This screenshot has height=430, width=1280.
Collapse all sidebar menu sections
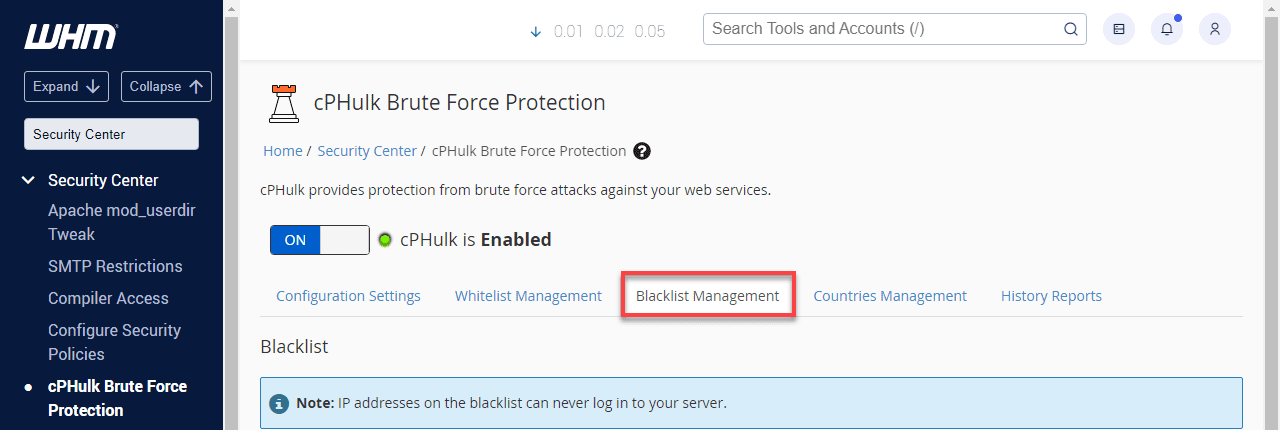pyautogui.click(x=167, y=87)
